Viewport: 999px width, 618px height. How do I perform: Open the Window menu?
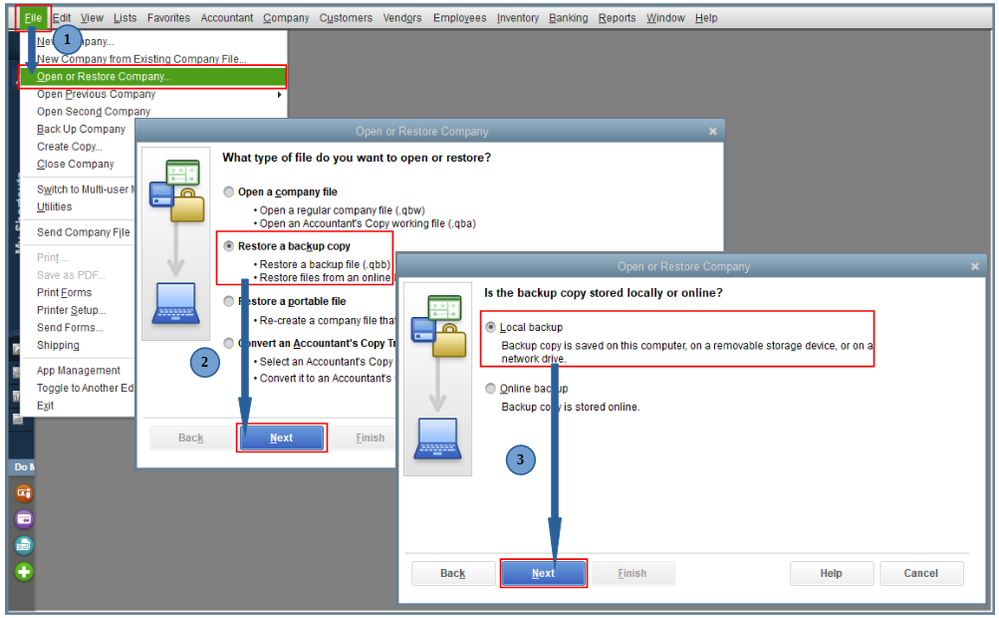(665, 18)
